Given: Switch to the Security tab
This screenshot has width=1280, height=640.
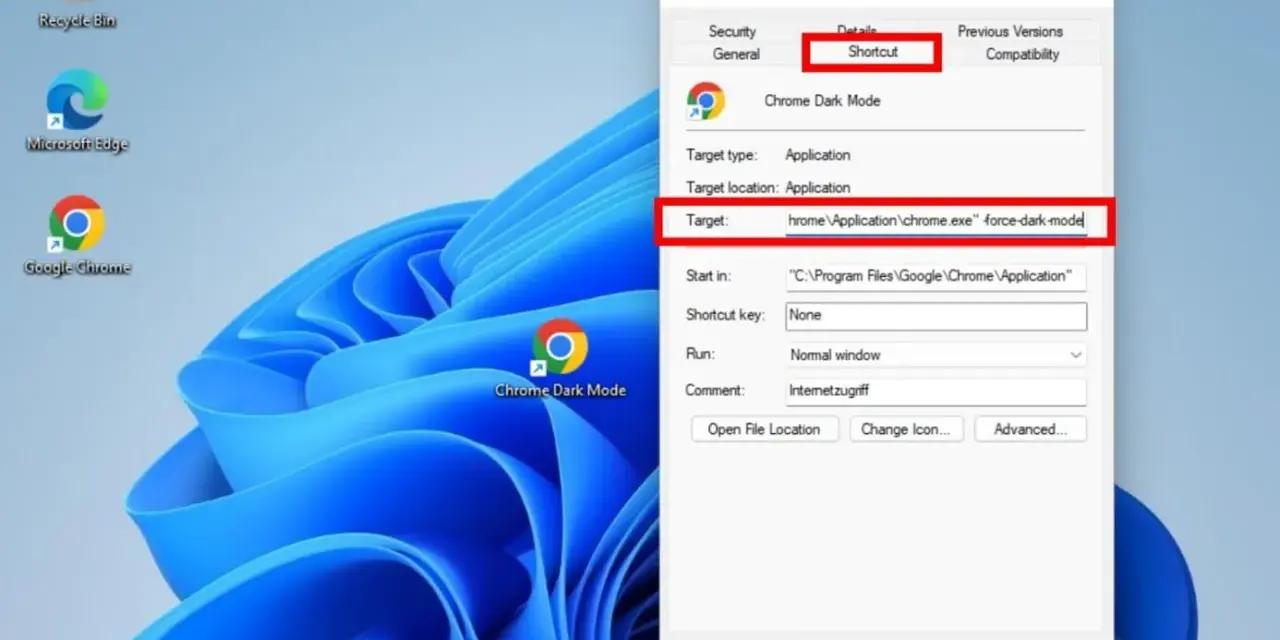Looking at the screenshot, I should click(x=733, y=31).
